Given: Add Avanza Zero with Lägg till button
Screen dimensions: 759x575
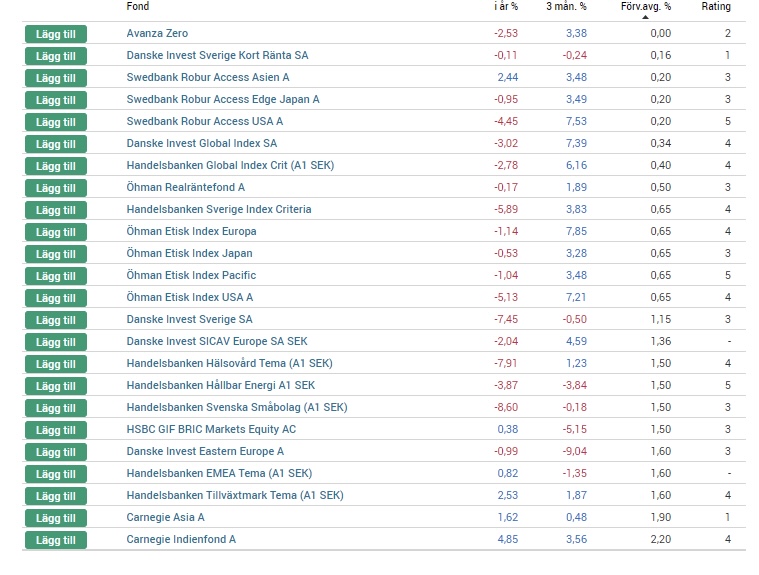Looking at the screenshot, I should point(56,34).
